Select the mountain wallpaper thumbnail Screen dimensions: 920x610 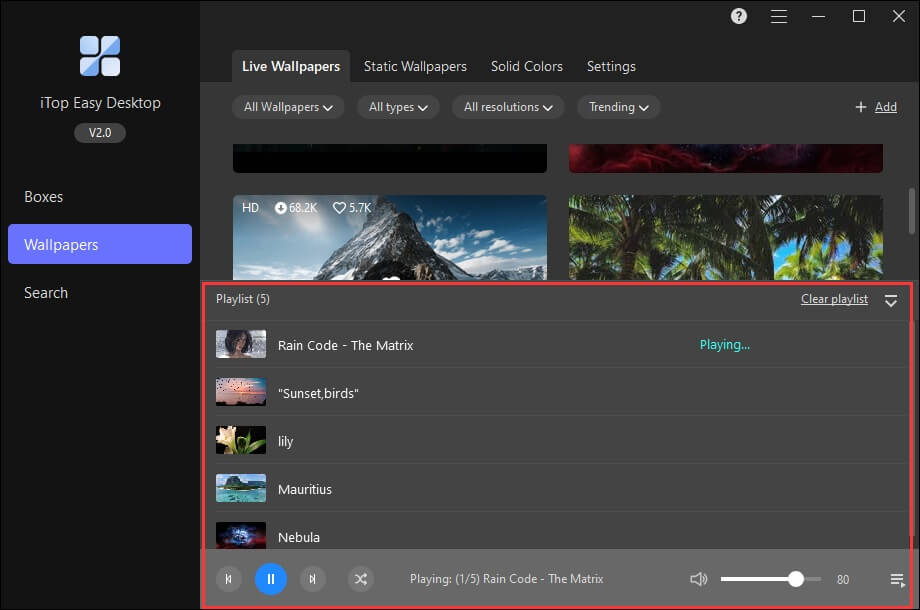390,238
